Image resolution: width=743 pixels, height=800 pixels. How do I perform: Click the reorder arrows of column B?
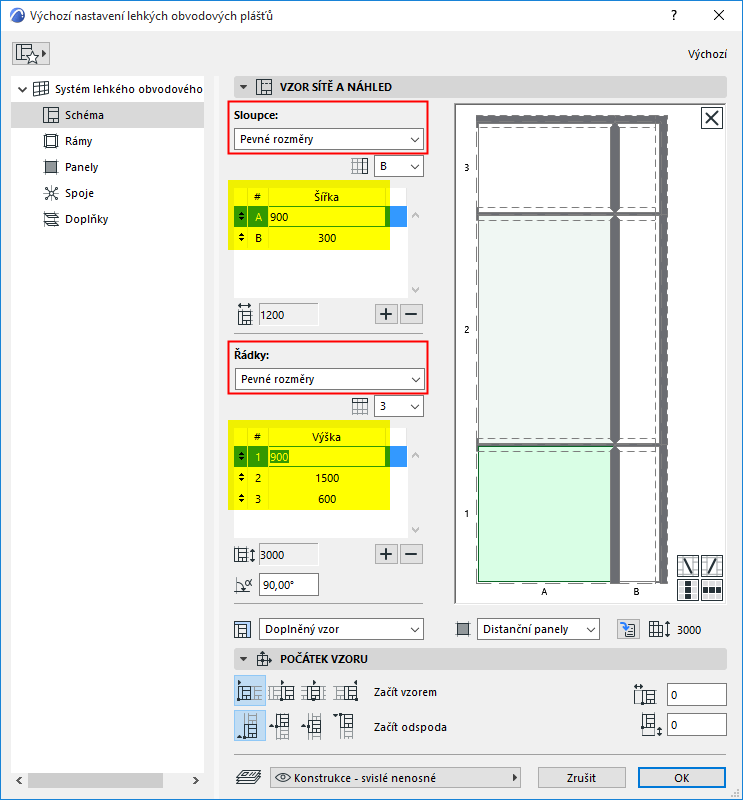(x=241, y=238)
